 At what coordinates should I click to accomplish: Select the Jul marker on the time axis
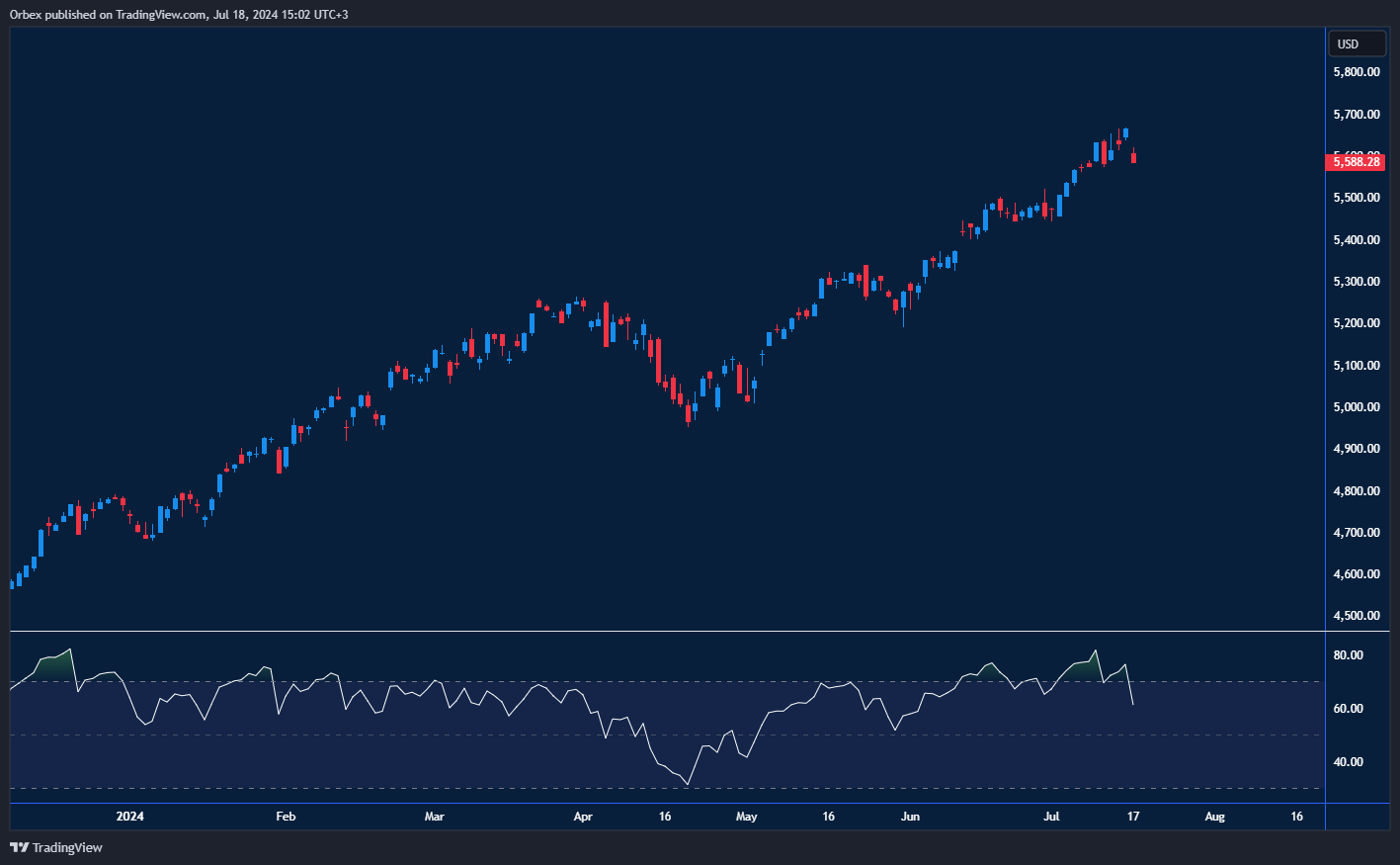(x=1051, y=817)
